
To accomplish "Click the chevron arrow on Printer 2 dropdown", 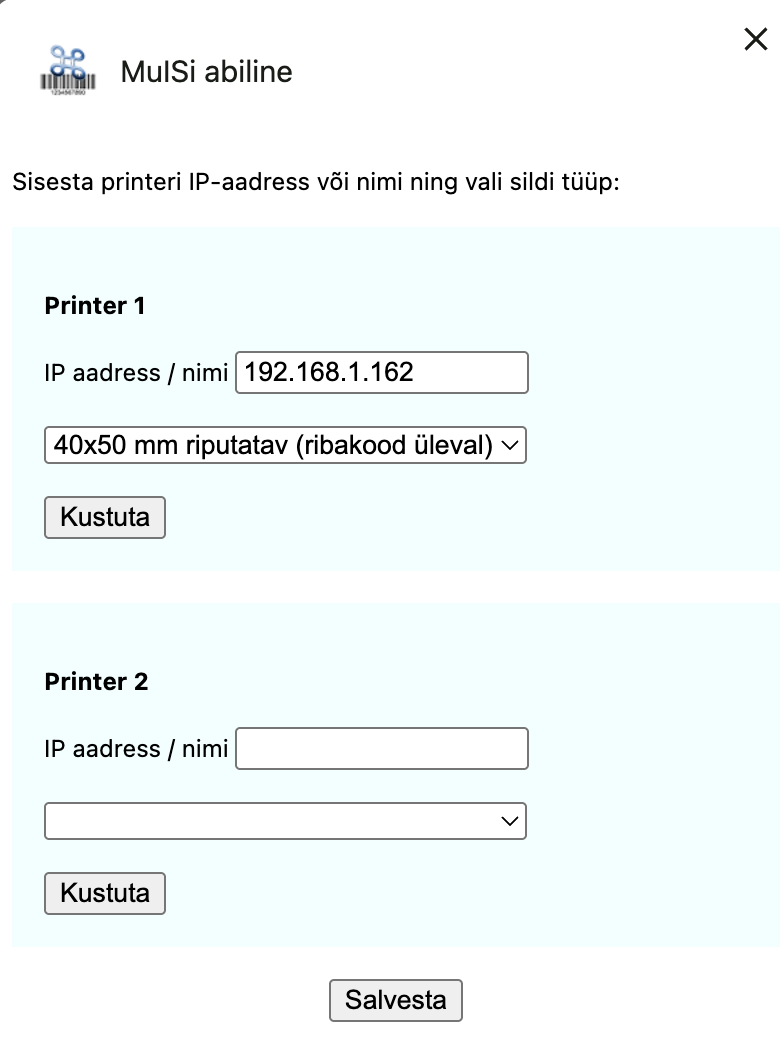I will 509,821.
